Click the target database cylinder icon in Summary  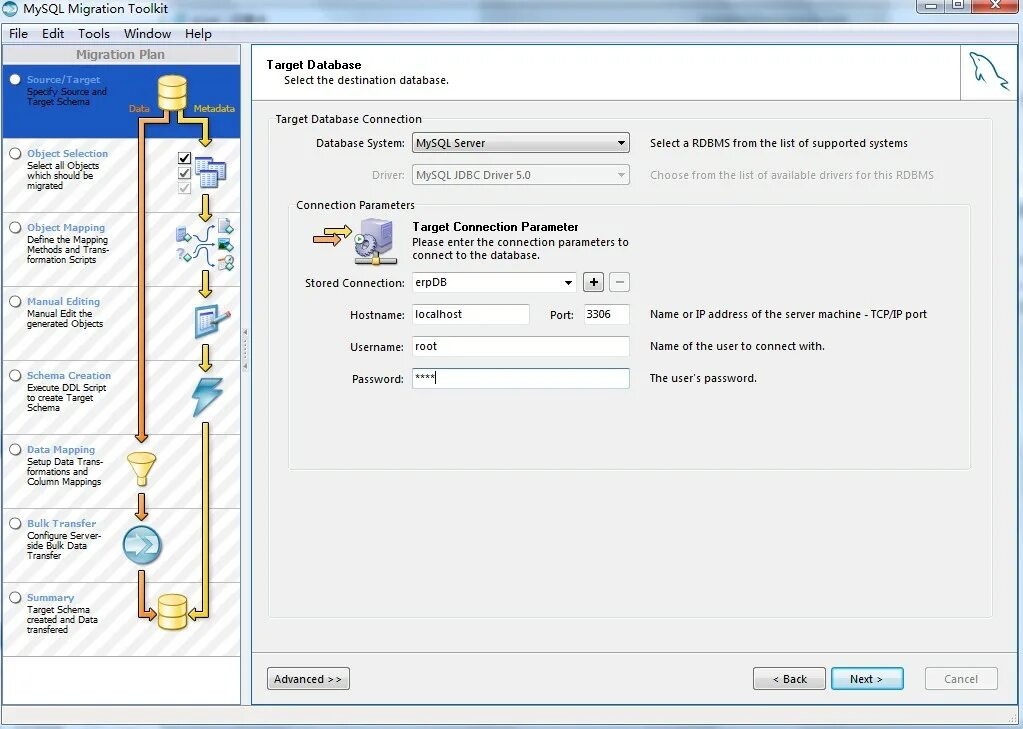coord(172,612)
